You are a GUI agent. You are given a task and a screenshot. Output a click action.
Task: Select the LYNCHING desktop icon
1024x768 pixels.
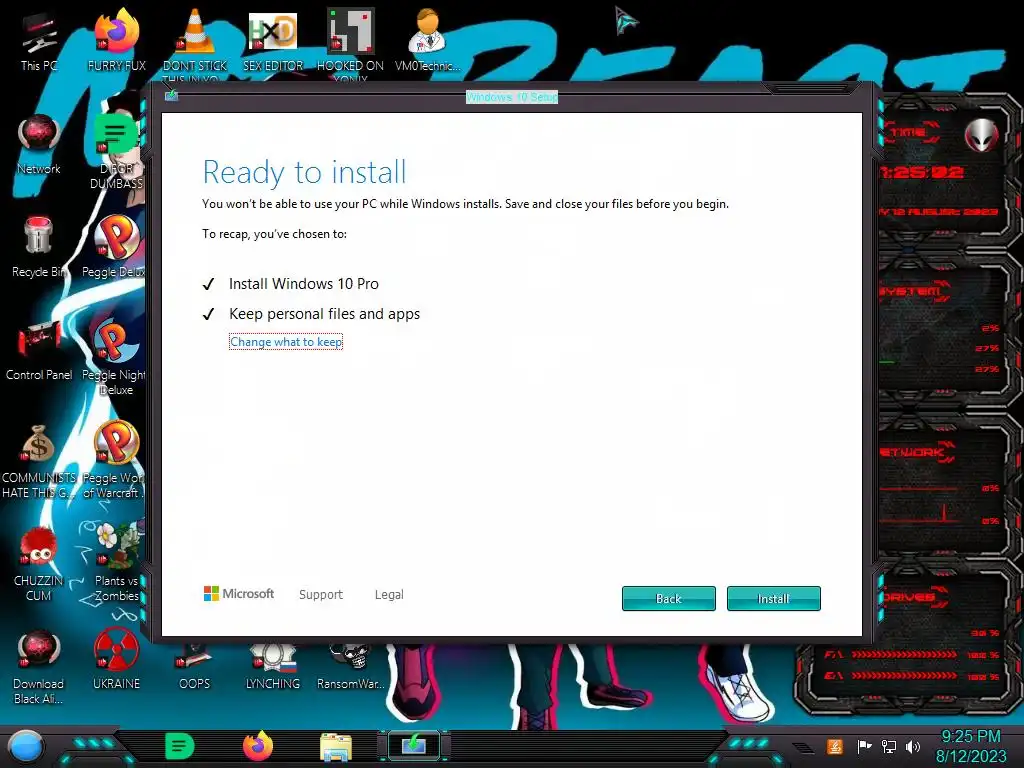click(x=273, y=666)
